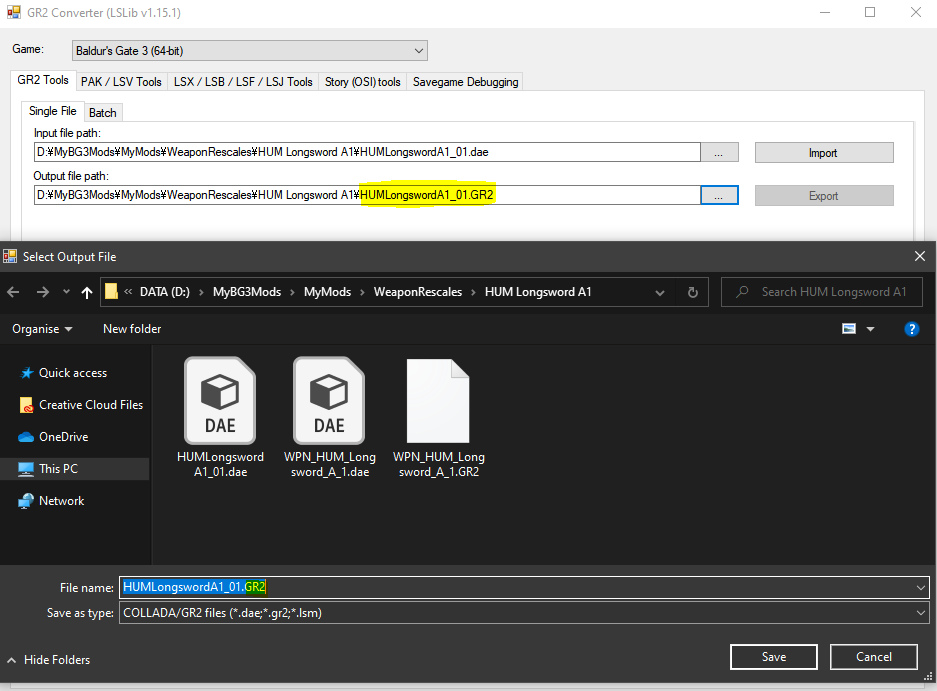Browse for the input file path
Image resolution: width=937 pixels, height=691 pixels.
(x=719, y=152)
